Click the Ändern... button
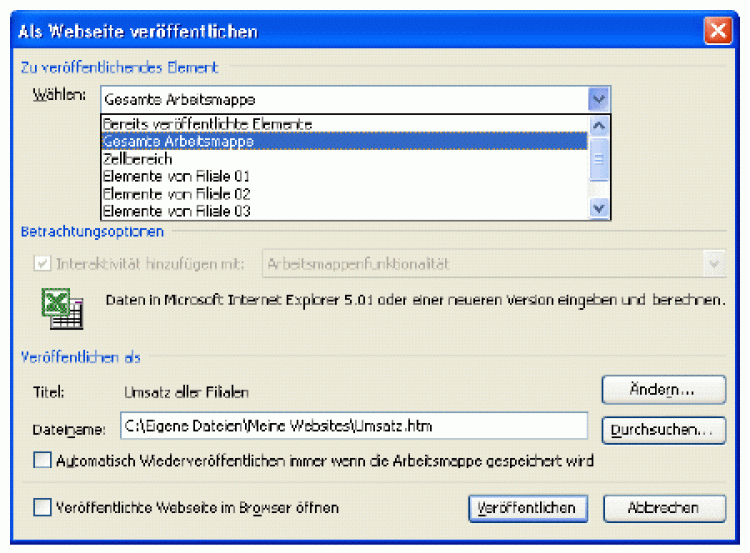Image resolution: width=750 pixels, height=553 pixels. tap(663, 388)
